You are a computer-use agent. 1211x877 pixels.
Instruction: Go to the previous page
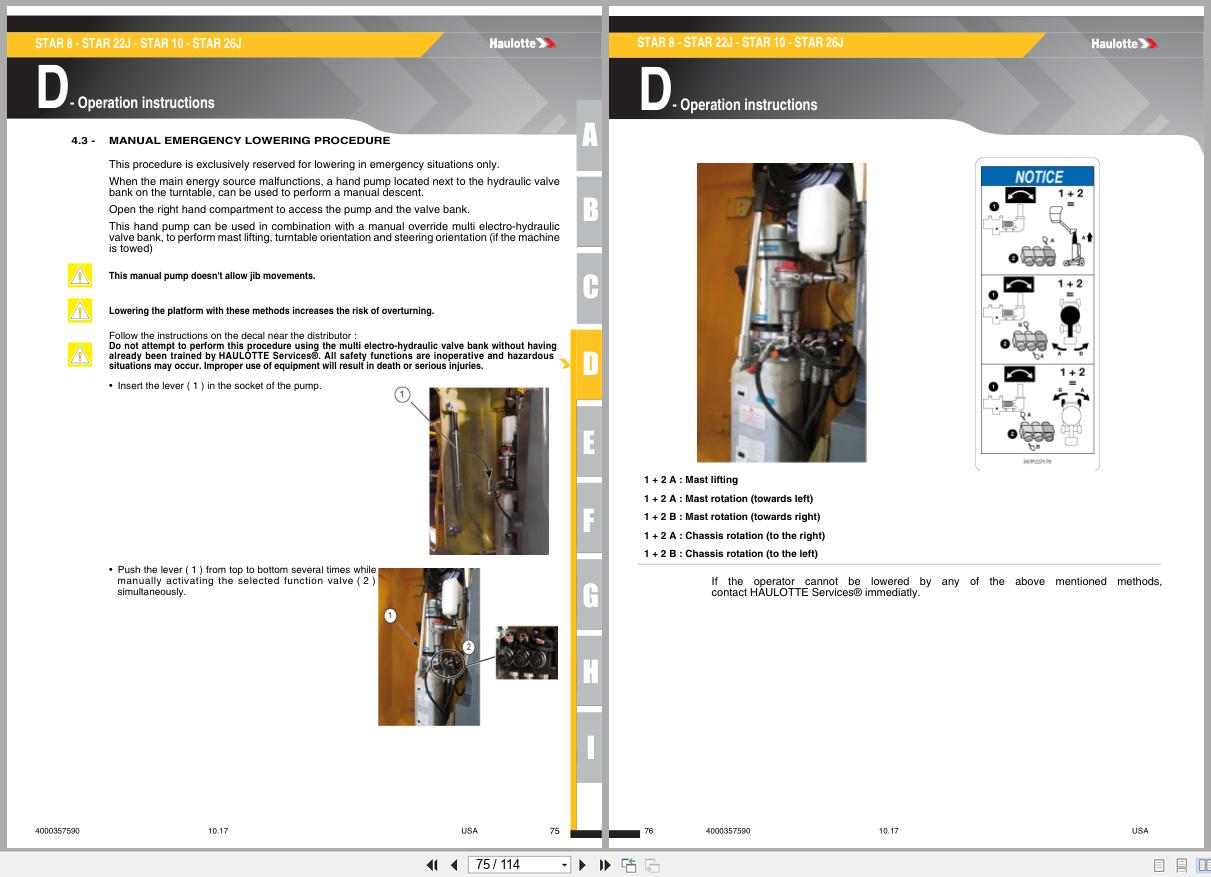[x=453, y=865]
